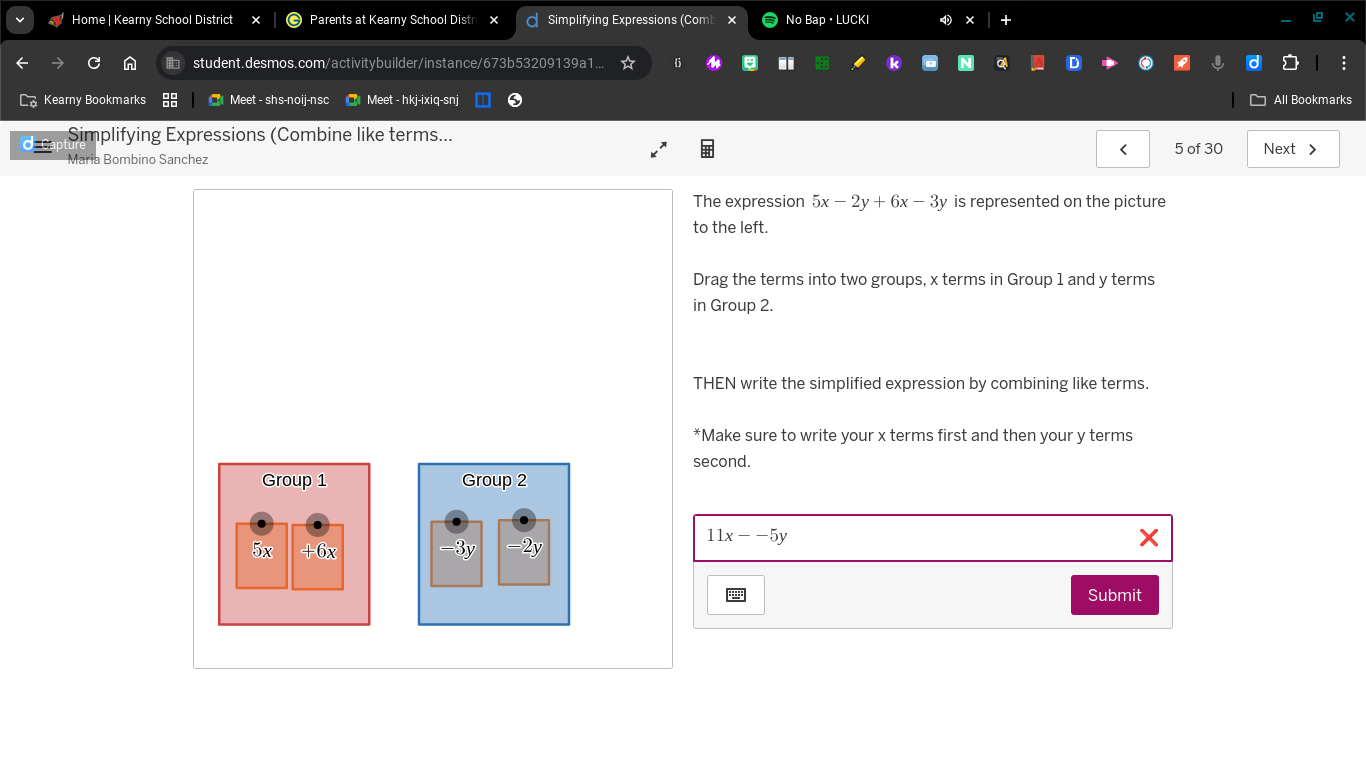Viewport: 1366px width, 768px height.
Task: Click the Group 2 label
Action: click(494, 480)
